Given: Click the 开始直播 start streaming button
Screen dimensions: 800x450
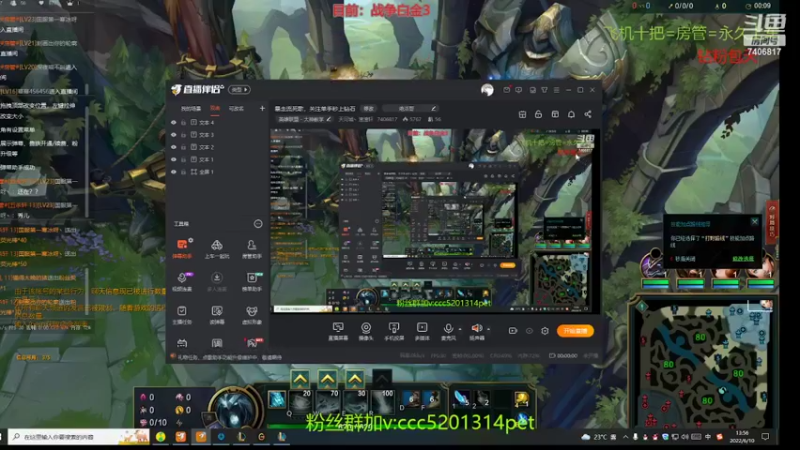Looking at the screenshot, I should [x=575, y=331].
